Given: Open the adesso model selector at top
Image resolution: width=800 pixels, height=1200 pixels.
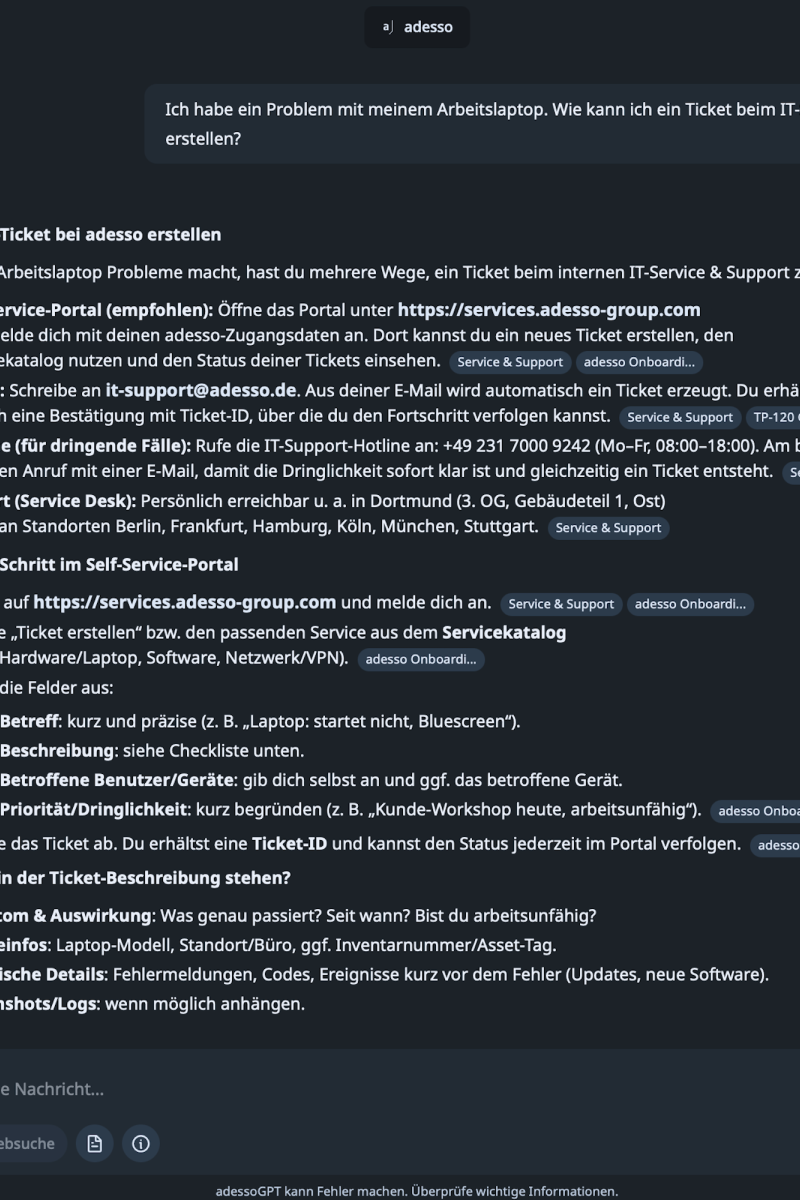Looking at the screenshot, I should (417, 27).
